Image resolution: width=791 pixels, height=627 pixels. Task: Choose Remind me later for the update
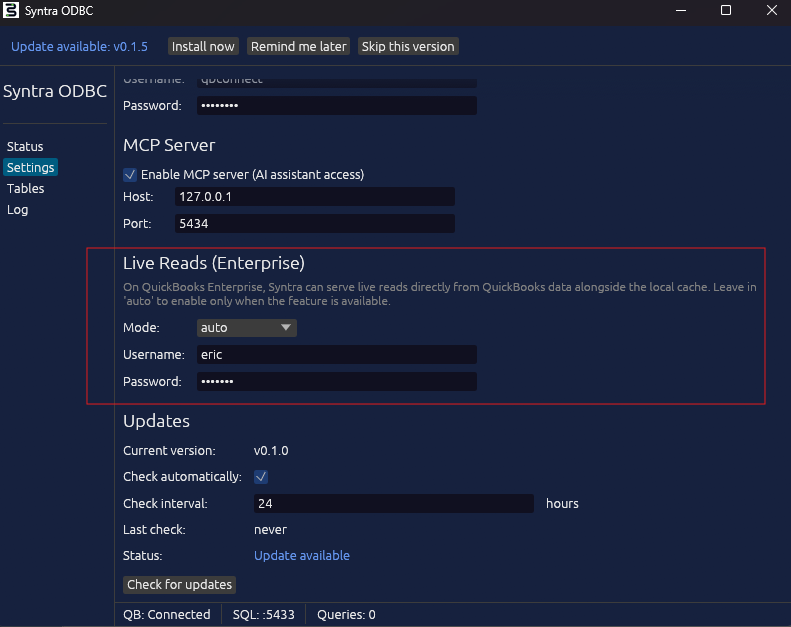pyautogui.click(x=299, y=46)
